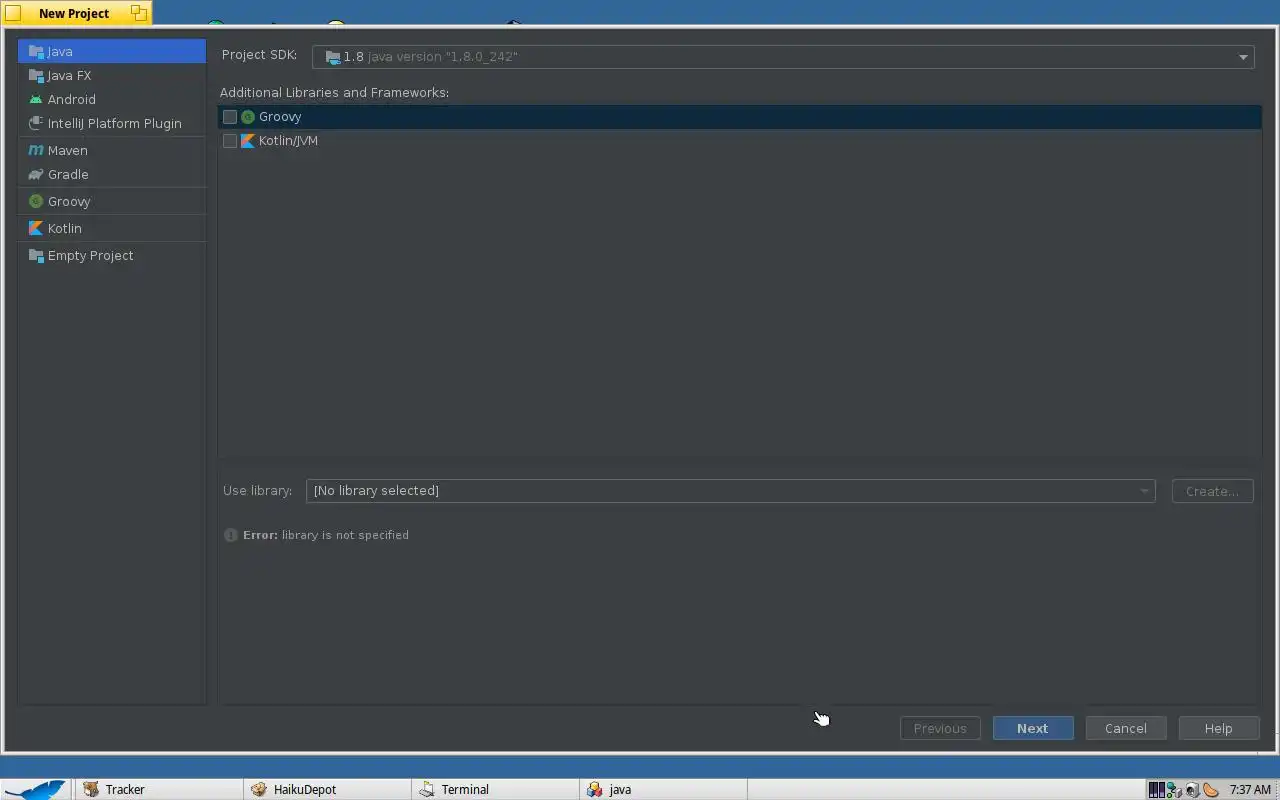
Task: Click the Project SDK dropdown arrow
Action: 1243,57
